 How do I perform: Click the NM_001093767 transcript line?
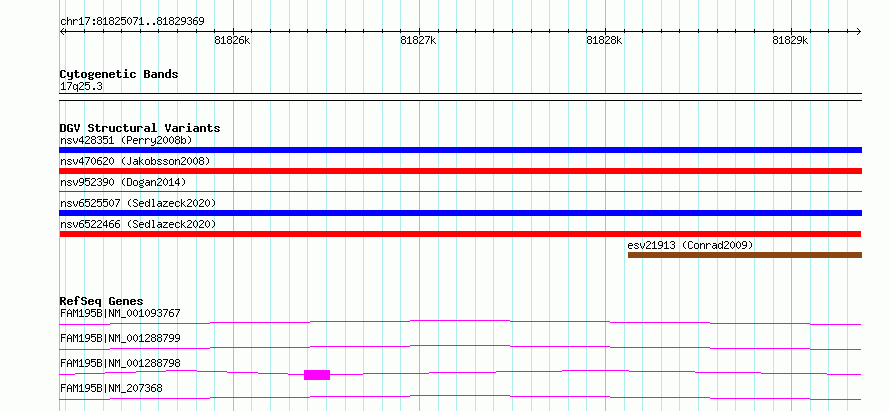click(460, 322)
